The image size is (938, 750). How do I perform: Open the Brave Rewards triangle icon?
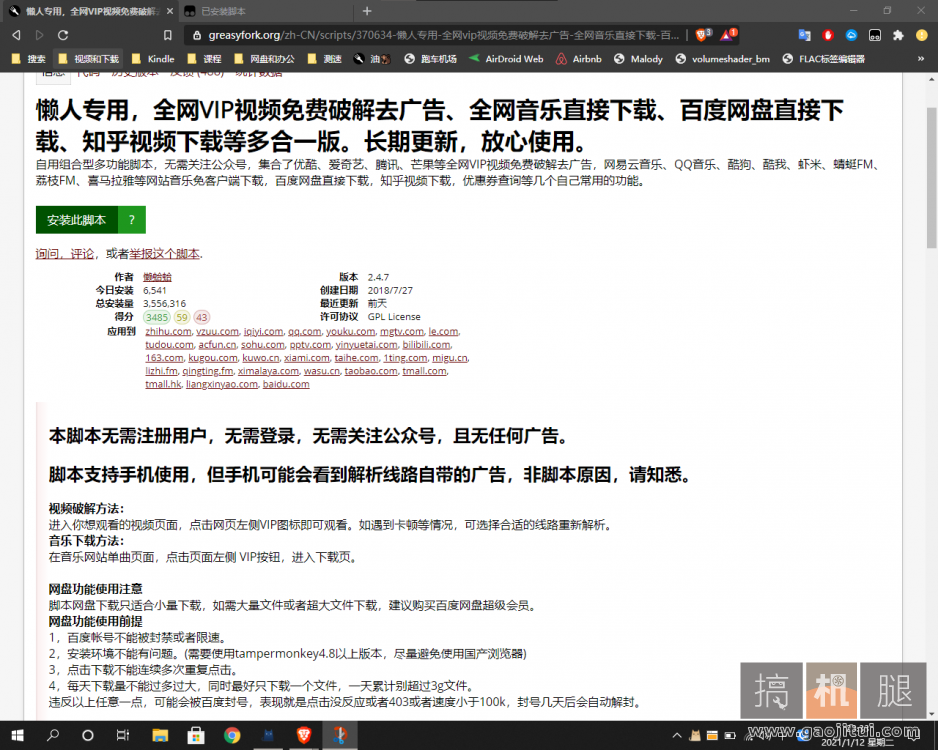728,35
